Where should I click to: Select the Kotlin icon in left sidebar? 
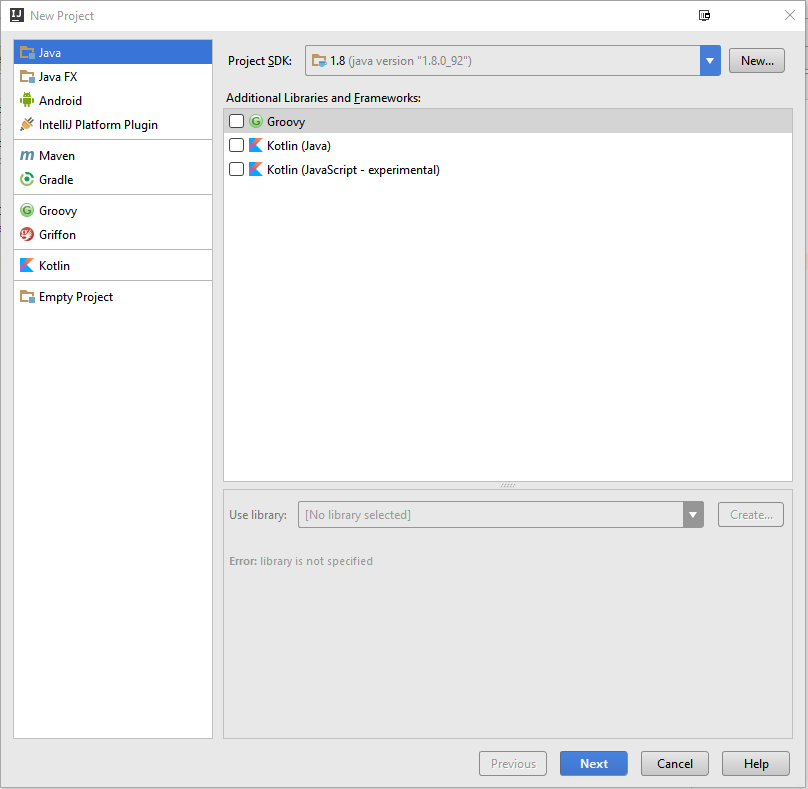27,266
